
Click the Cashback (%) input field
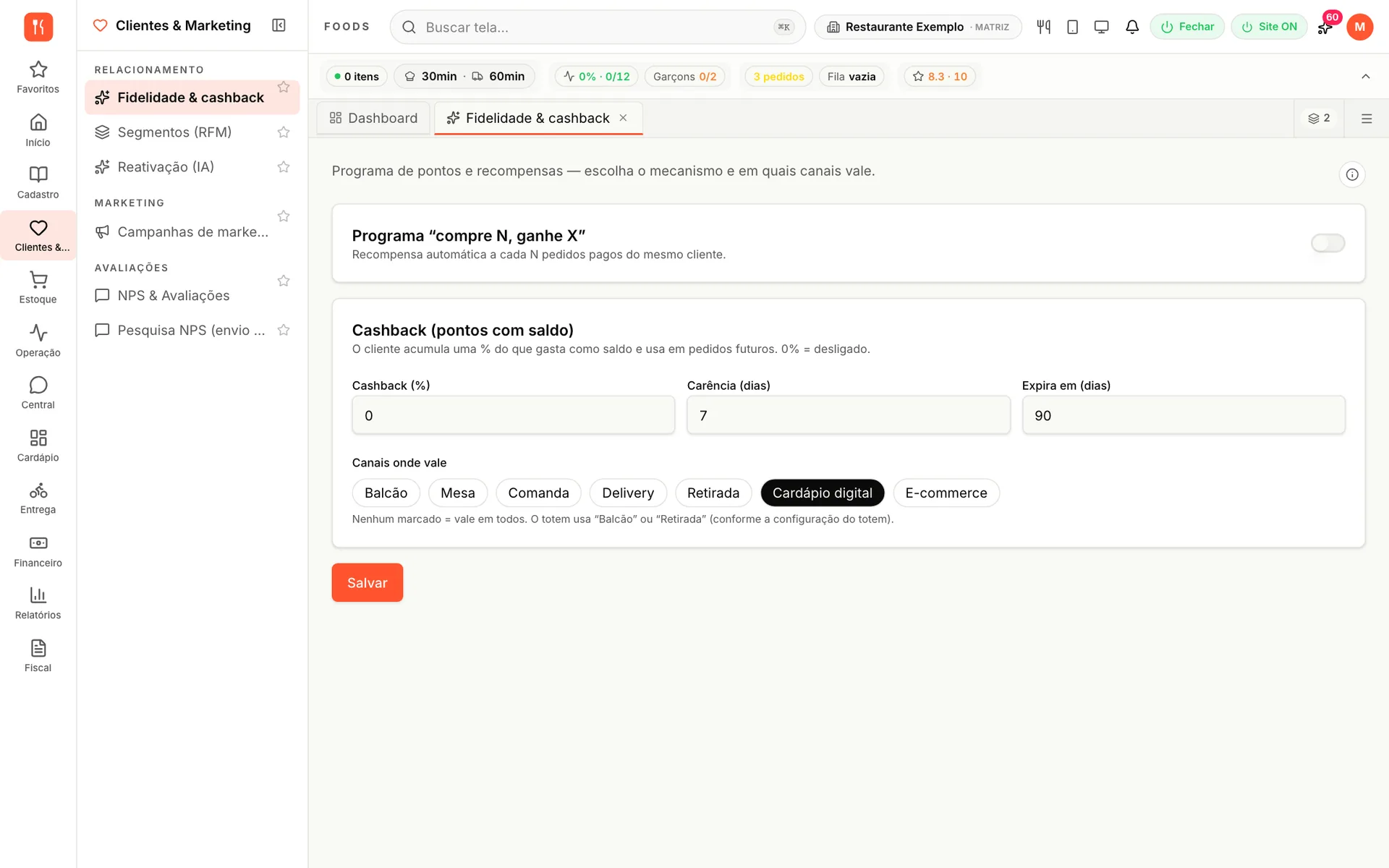pos(513,415)
